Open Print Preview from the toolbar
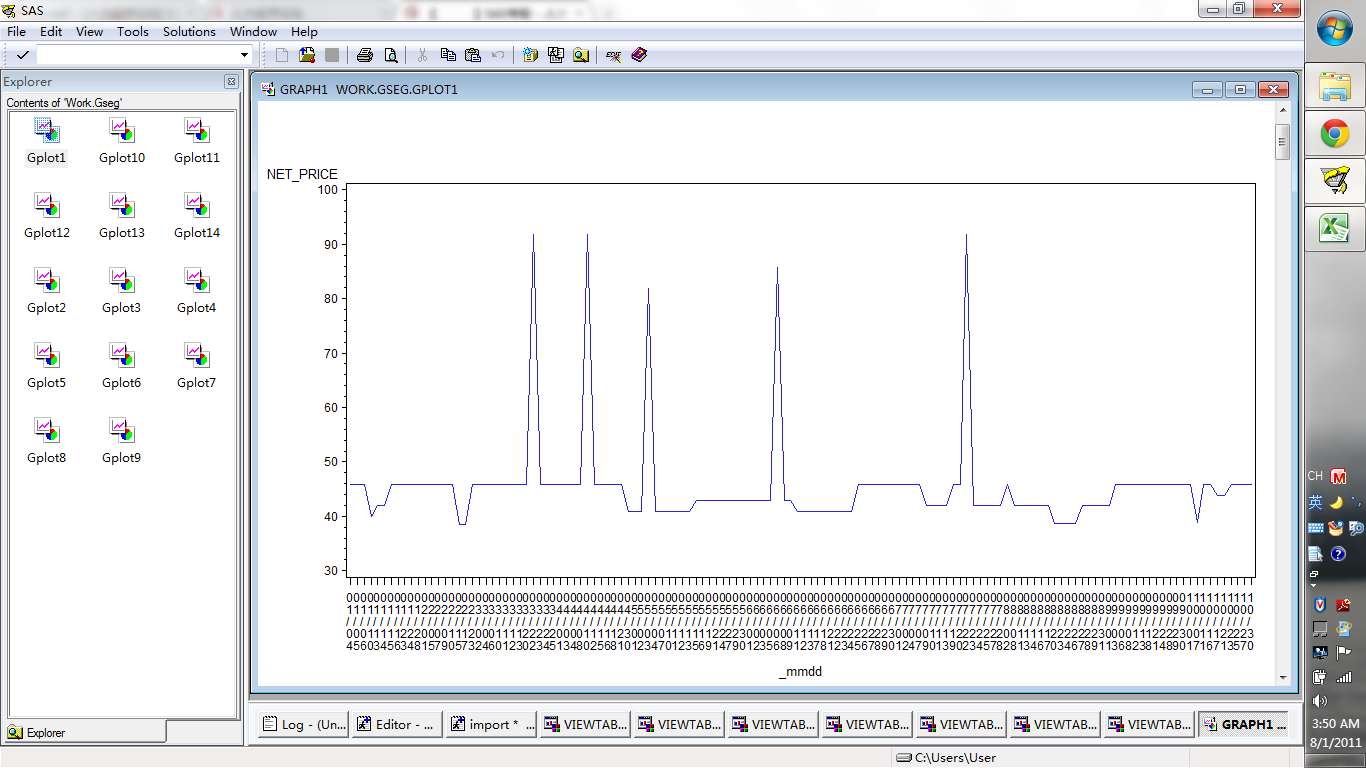The height and width of the screenshot is (768, 1366). point(391,55)
